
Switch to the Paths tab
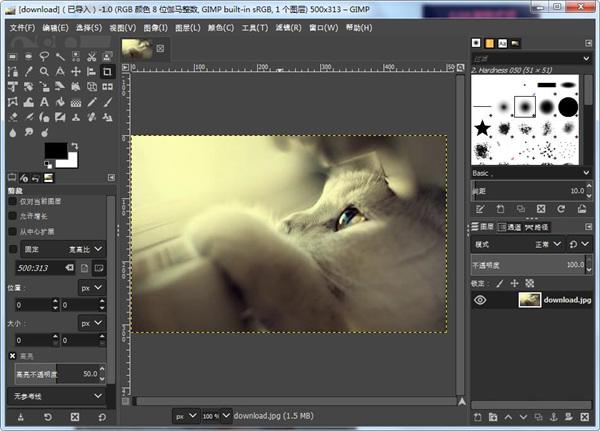(536, 227)
